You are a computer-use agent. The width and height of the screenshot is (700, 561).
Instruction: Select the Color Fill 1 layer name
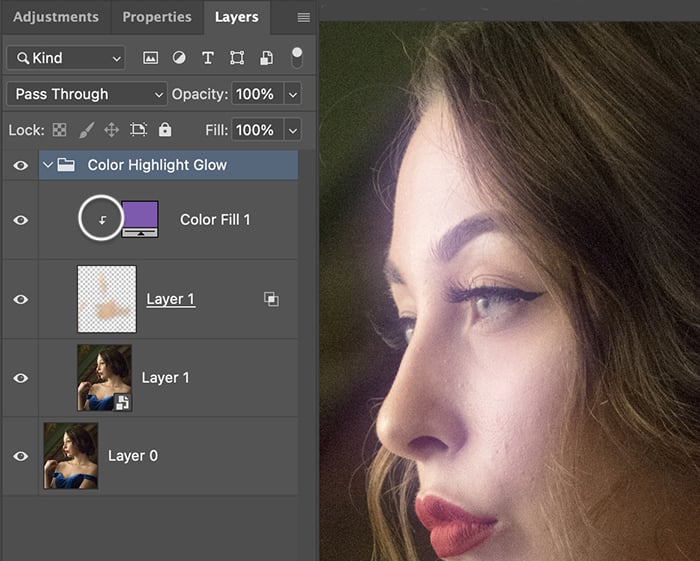215,220
